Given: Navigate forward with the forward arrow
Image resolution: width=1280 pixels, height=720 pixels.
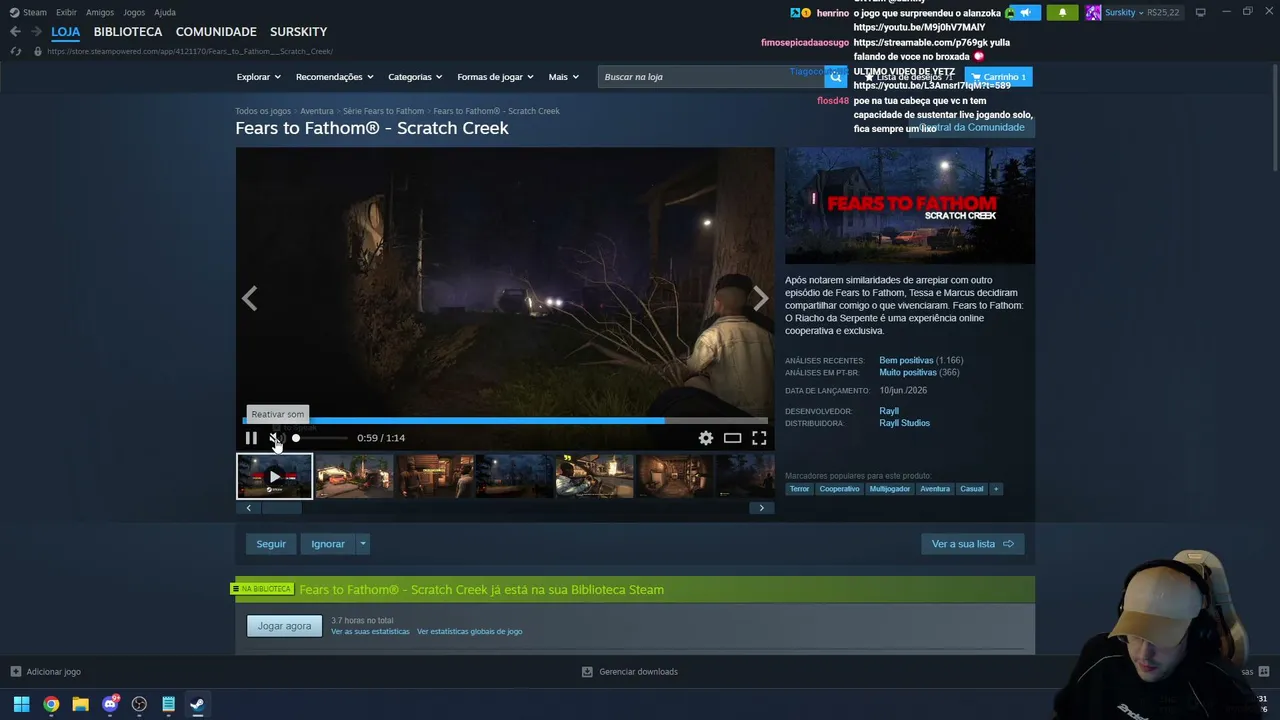Looking at the screenshot, I should pyautogui.click(x=36, y=32).
